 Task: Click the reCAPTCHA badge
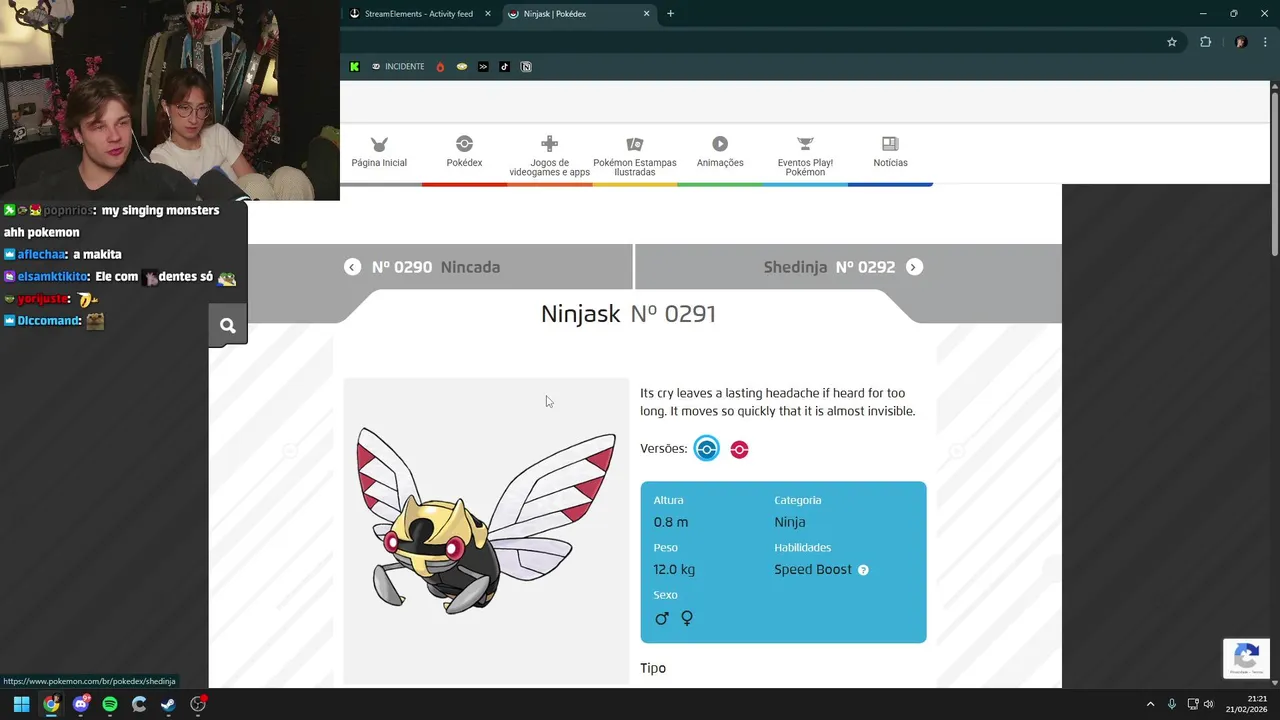1246,658
